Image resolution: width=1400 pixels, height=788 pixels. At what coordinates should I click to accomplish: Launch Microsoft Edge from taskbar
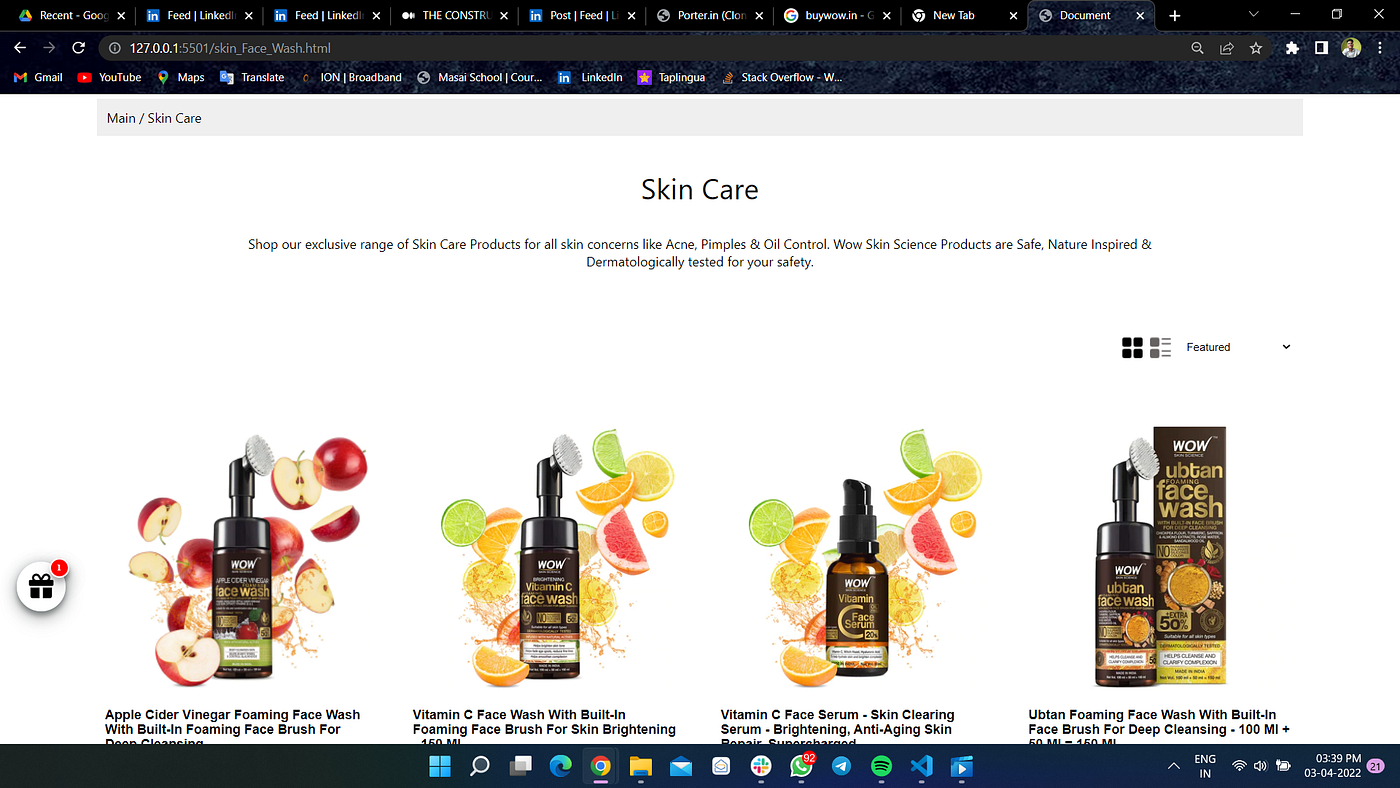point(560,767)
